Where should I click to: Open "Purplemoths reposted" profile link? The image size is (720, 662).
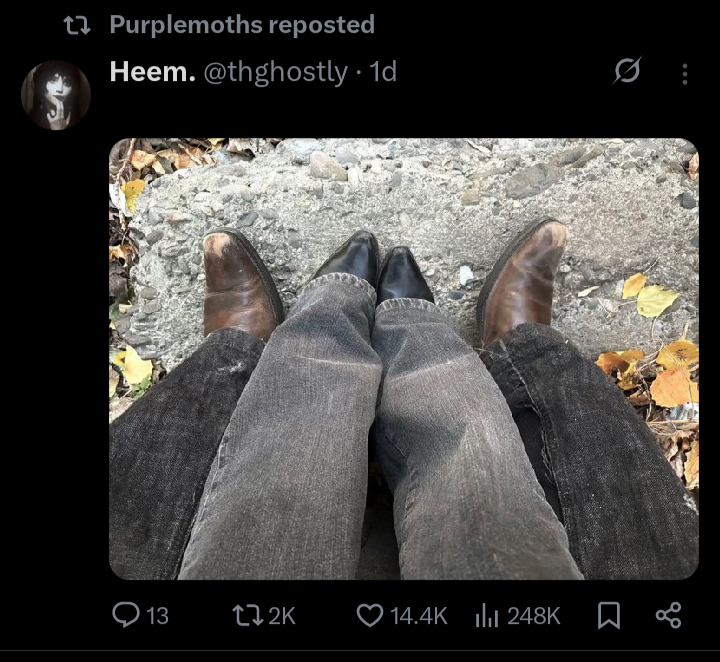coord(242,24)
